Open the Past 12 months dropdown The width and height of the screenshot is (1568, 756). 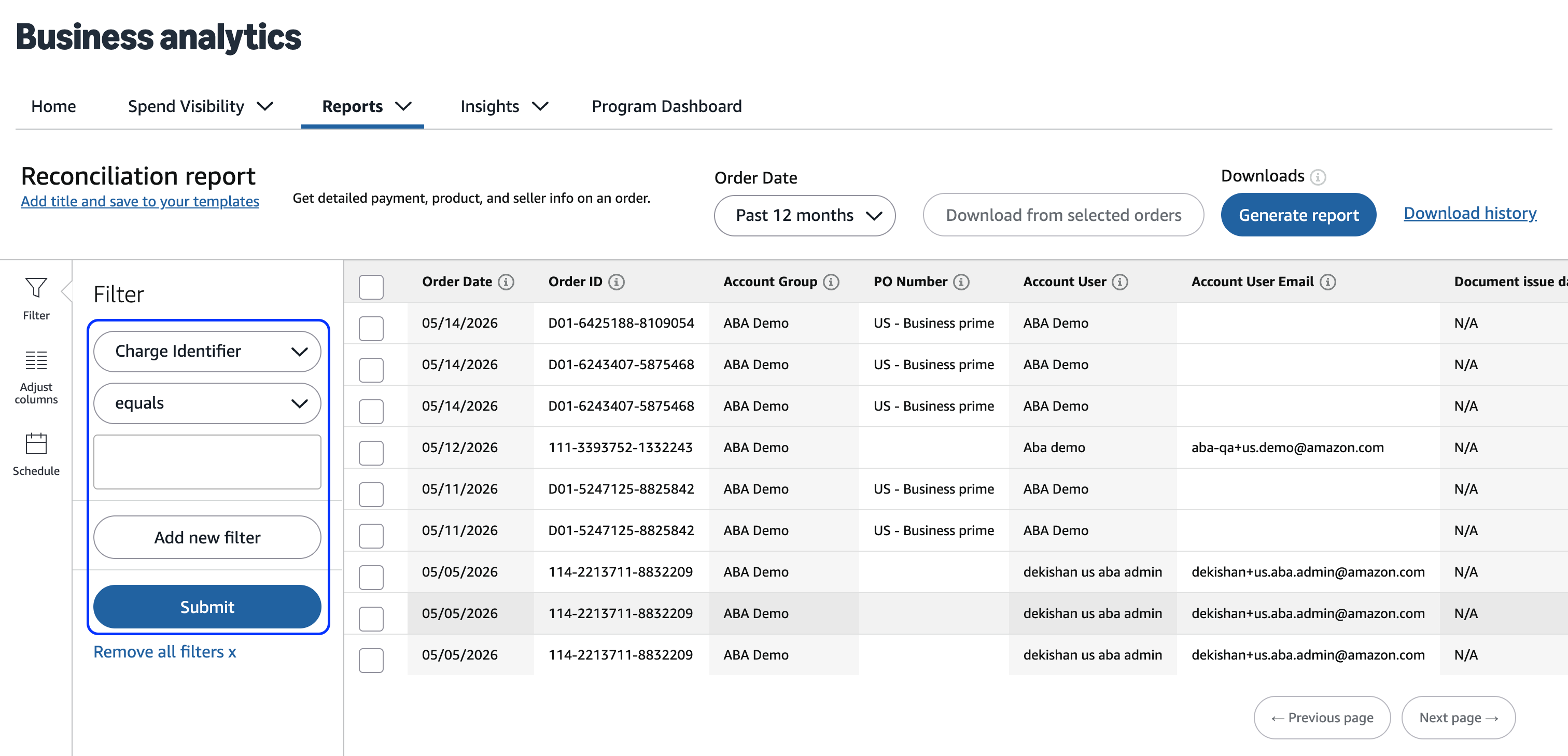(804, 216)
